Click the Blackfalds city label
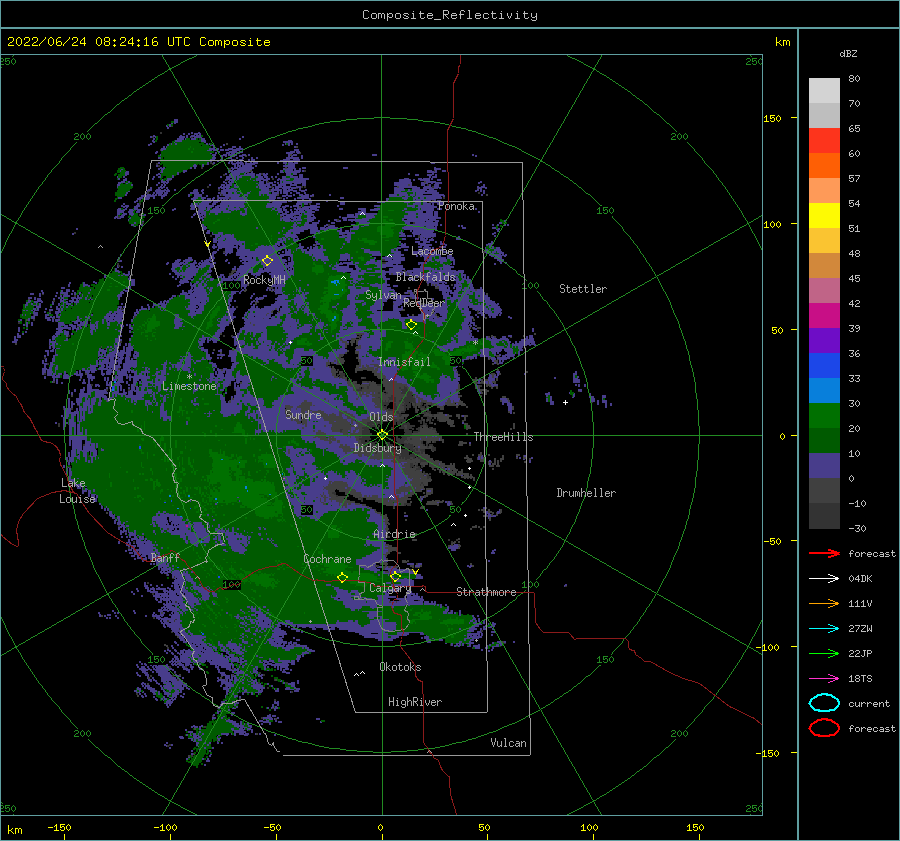The height and width of the screenshot is (841, 900). tap(425, 277)
